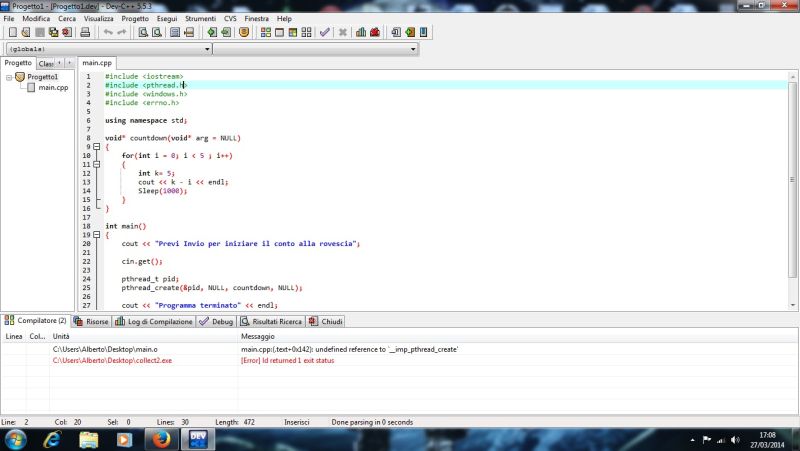The image size is (800, 451).
Task: Click the Run window icon
Action: click(279, 32)
